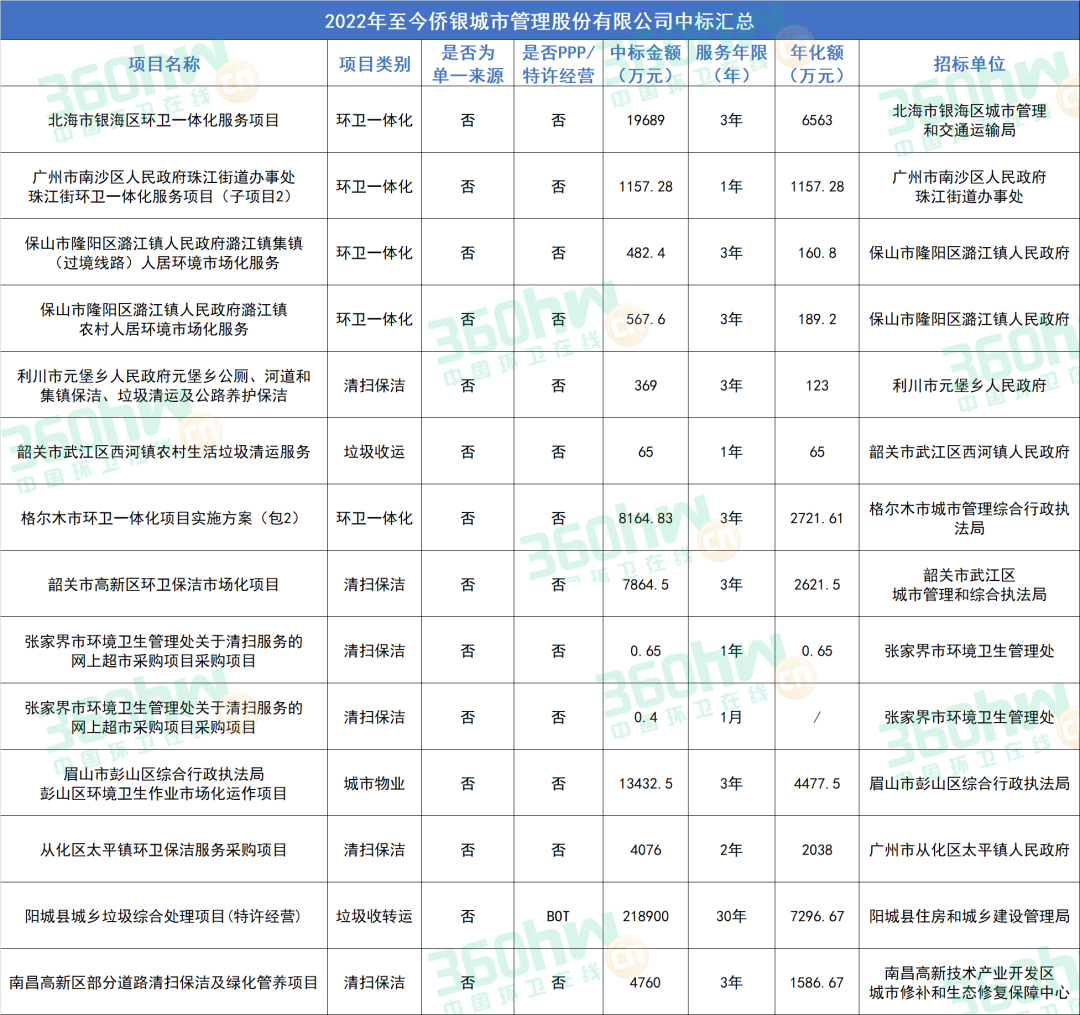
Task: Select project 南昌高新区部分道路清扫保洁及绿化管养项目
Action: point(164,983)
